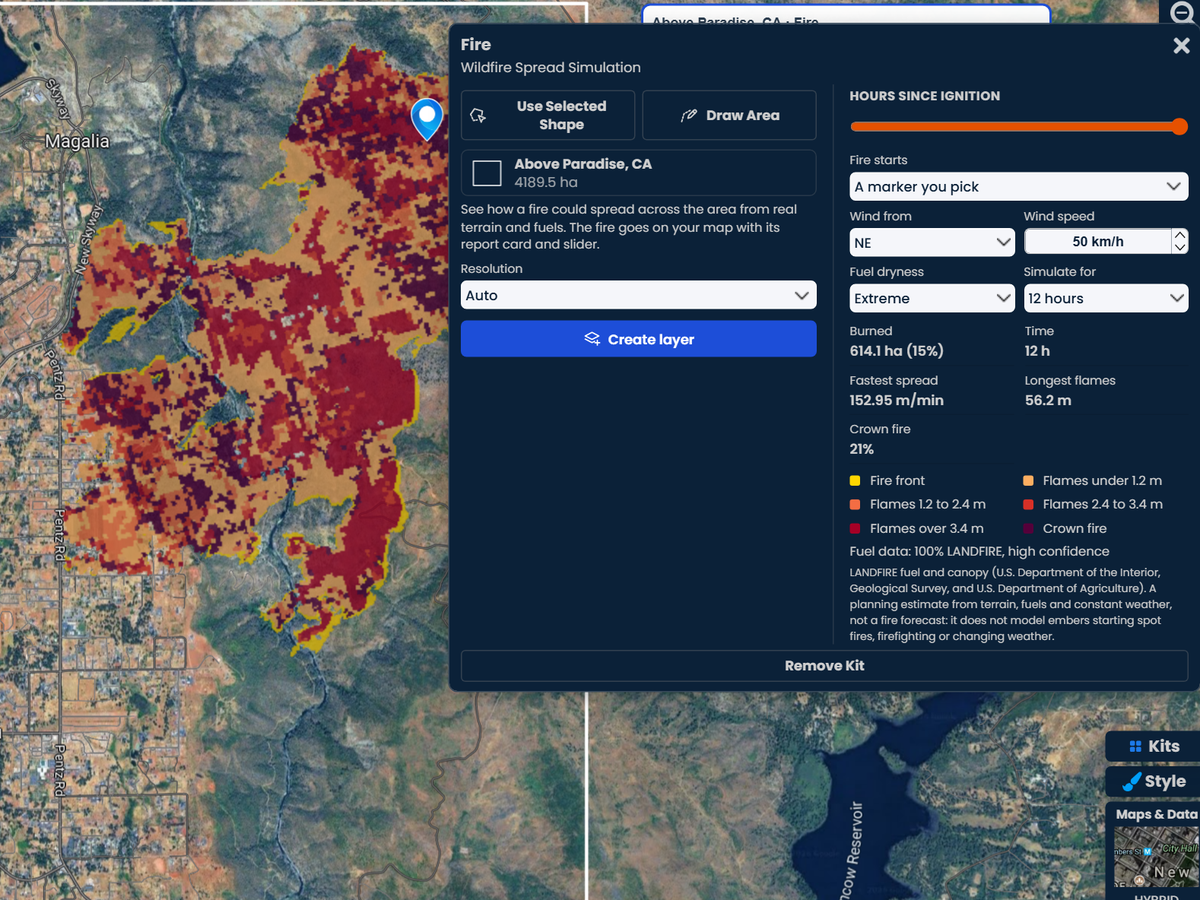Image resolution: width=1200 pixels, height=900 pixels.
Task: Click the Use Selected Shape button
Action: point(548,115)
